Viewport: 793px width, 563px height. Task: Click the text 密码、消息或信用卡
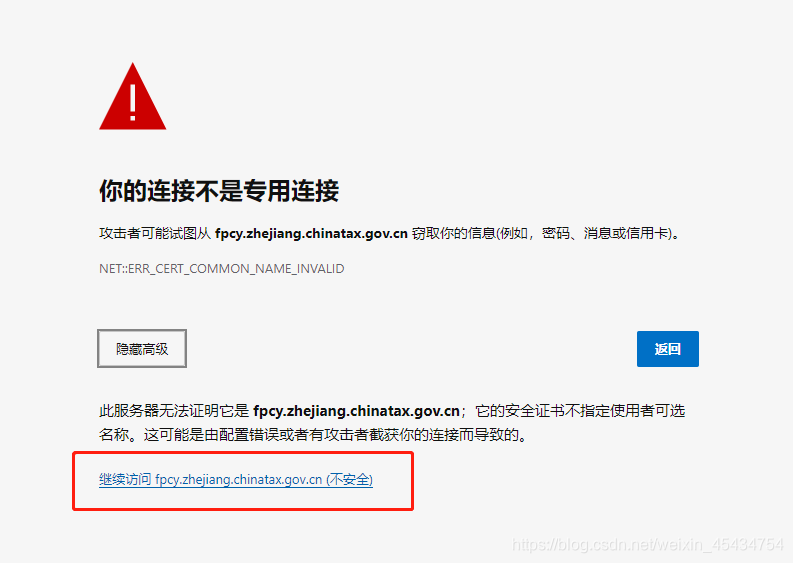[605, 234]
